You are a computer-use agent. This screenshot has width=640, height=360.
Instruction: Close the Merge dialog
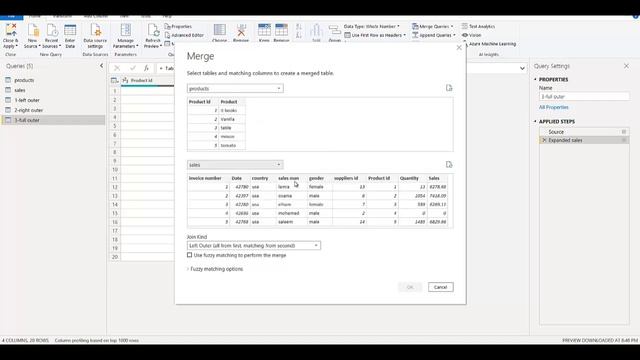[x=459, y=48]
